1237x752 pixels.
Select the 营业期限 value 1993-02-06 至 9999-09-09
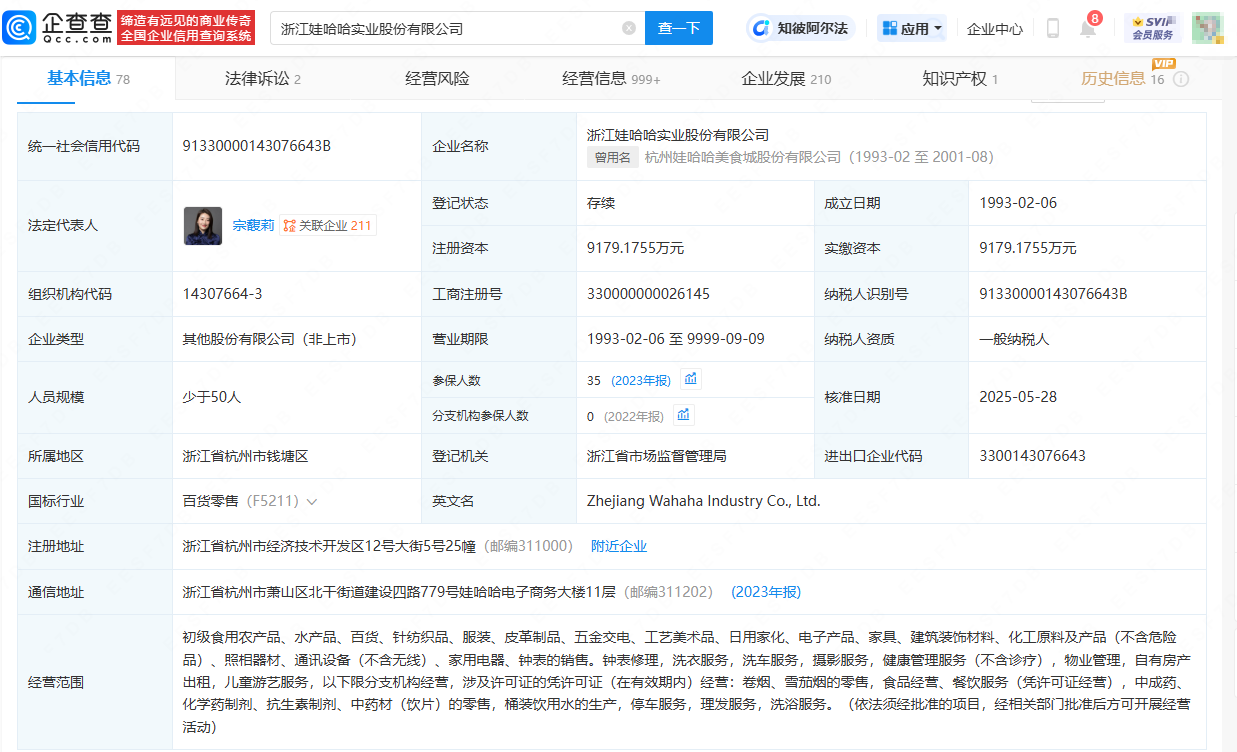[x=676, y=339]
